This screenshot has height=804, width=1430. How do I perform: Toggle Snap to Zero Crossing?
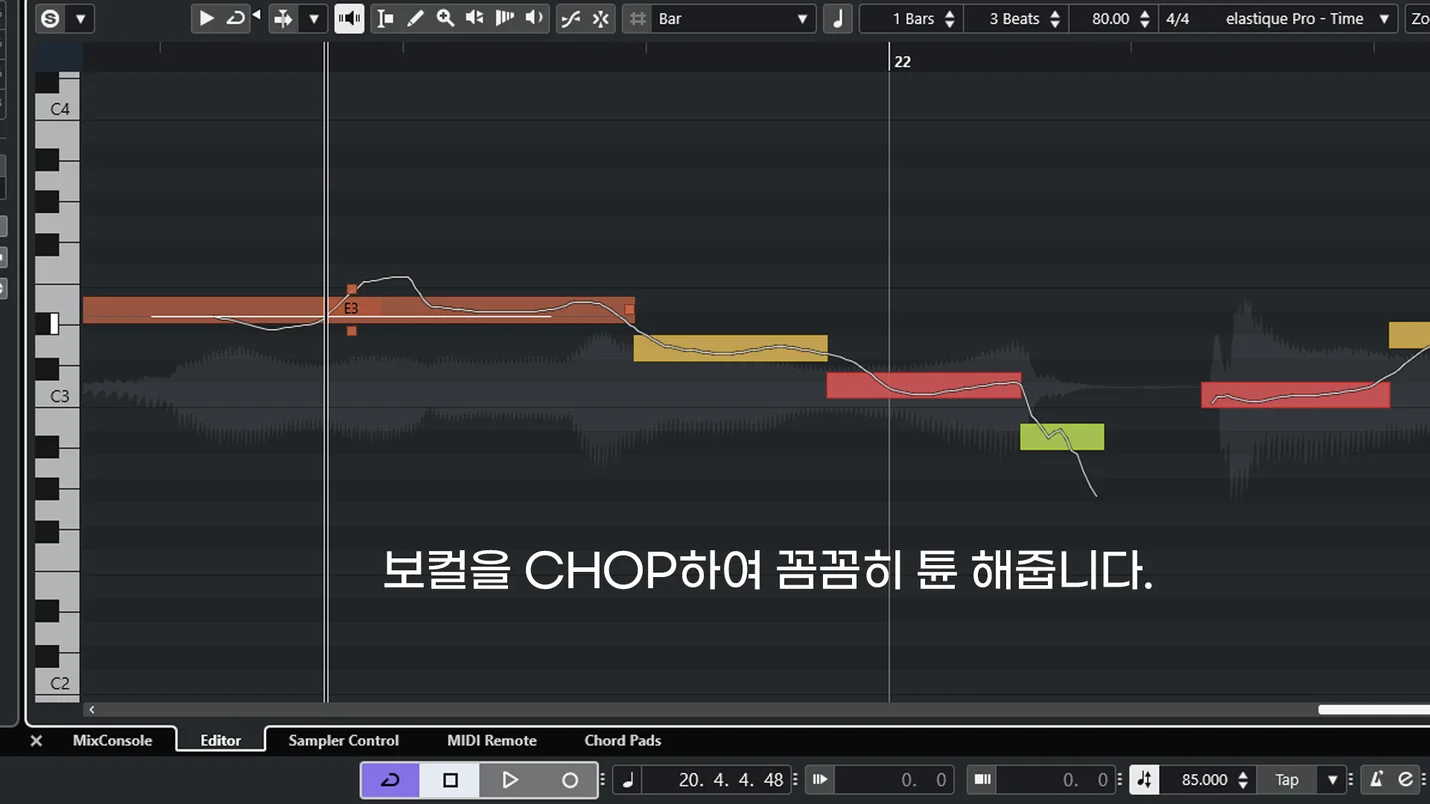[x=570, y=18]
